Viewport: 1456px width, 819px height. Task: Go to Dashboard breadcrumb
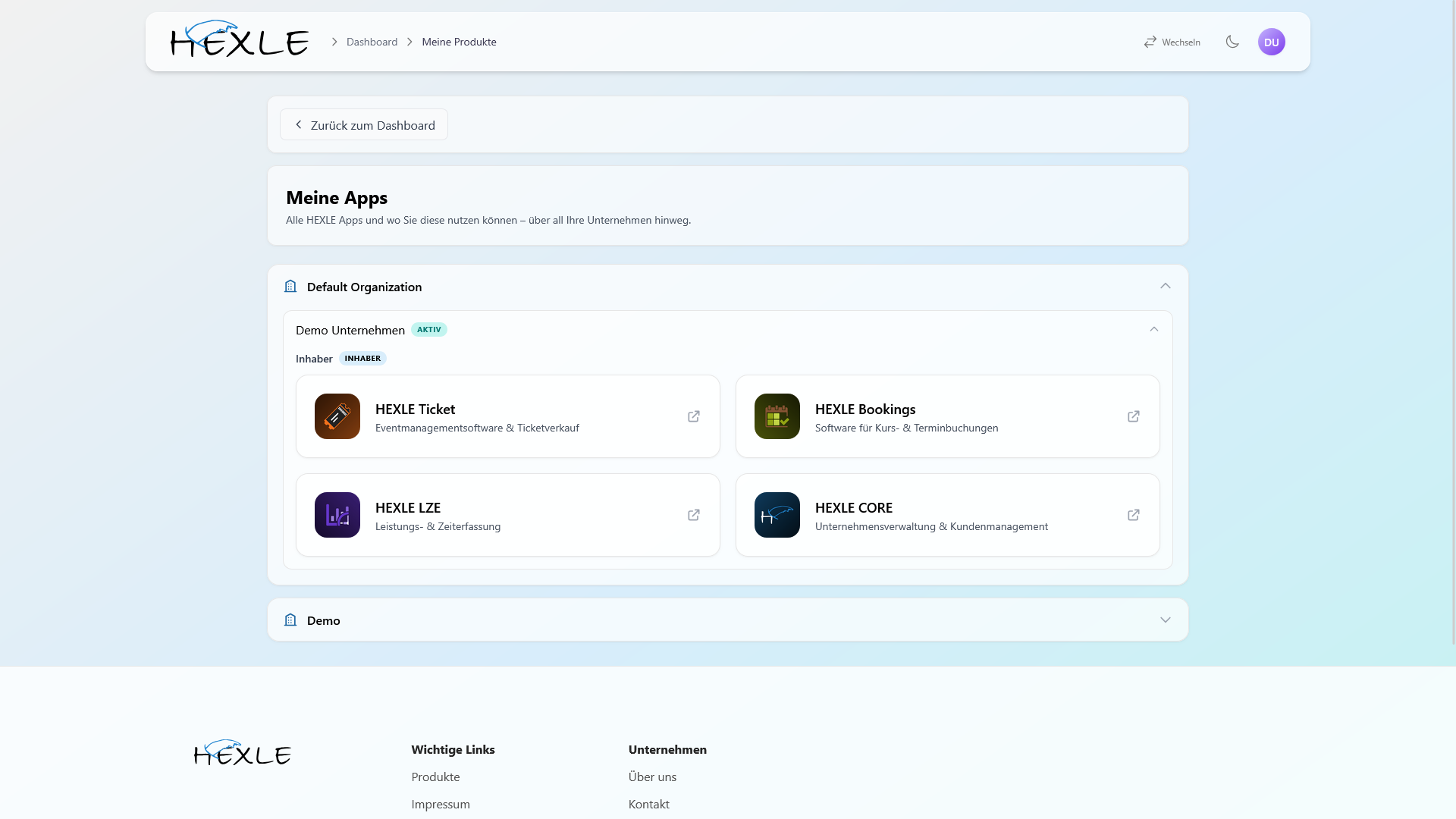pos(372,42)
